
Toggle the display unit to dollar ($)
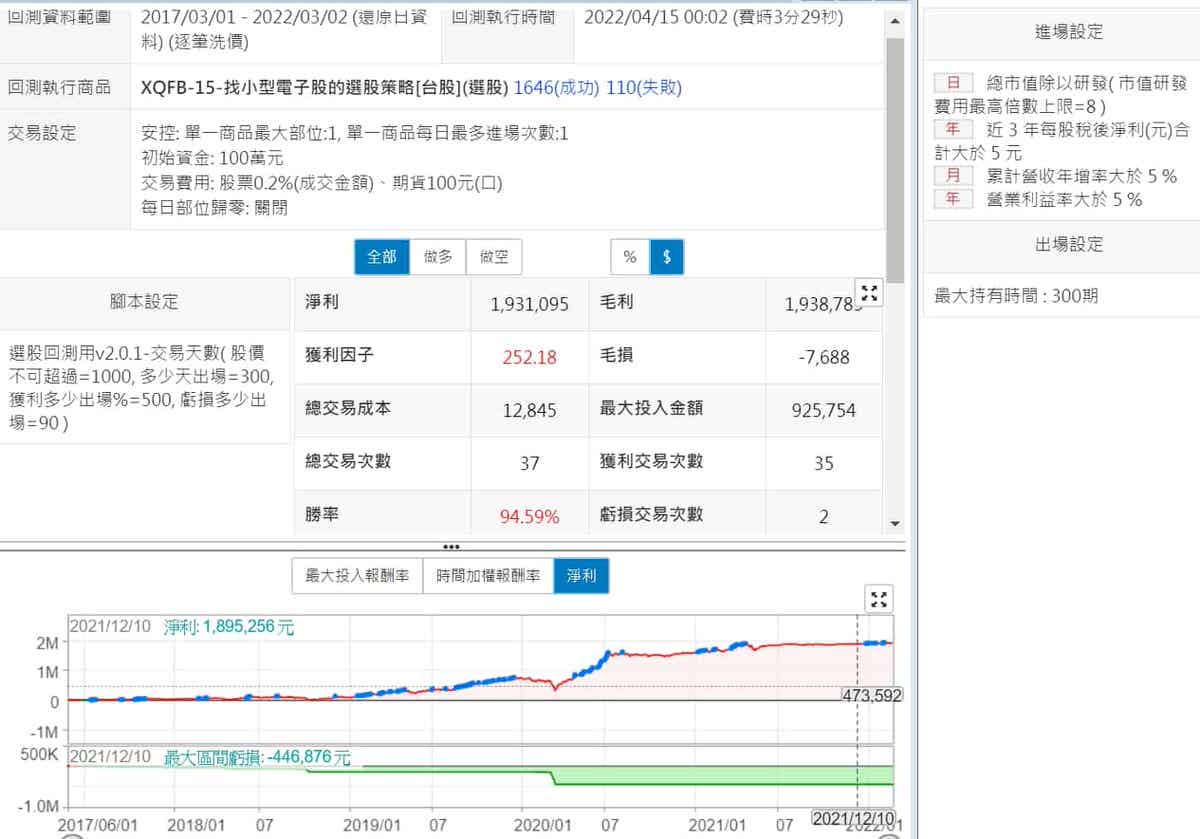coord(667,257)
